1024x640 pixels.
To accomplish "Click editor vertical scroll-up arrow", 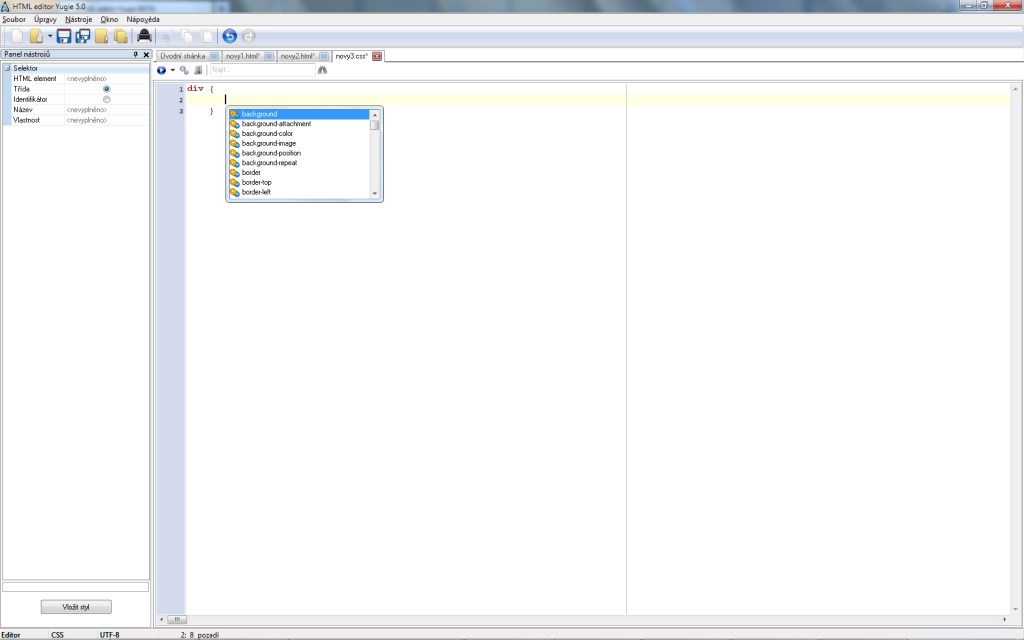I will [1016, 88].
